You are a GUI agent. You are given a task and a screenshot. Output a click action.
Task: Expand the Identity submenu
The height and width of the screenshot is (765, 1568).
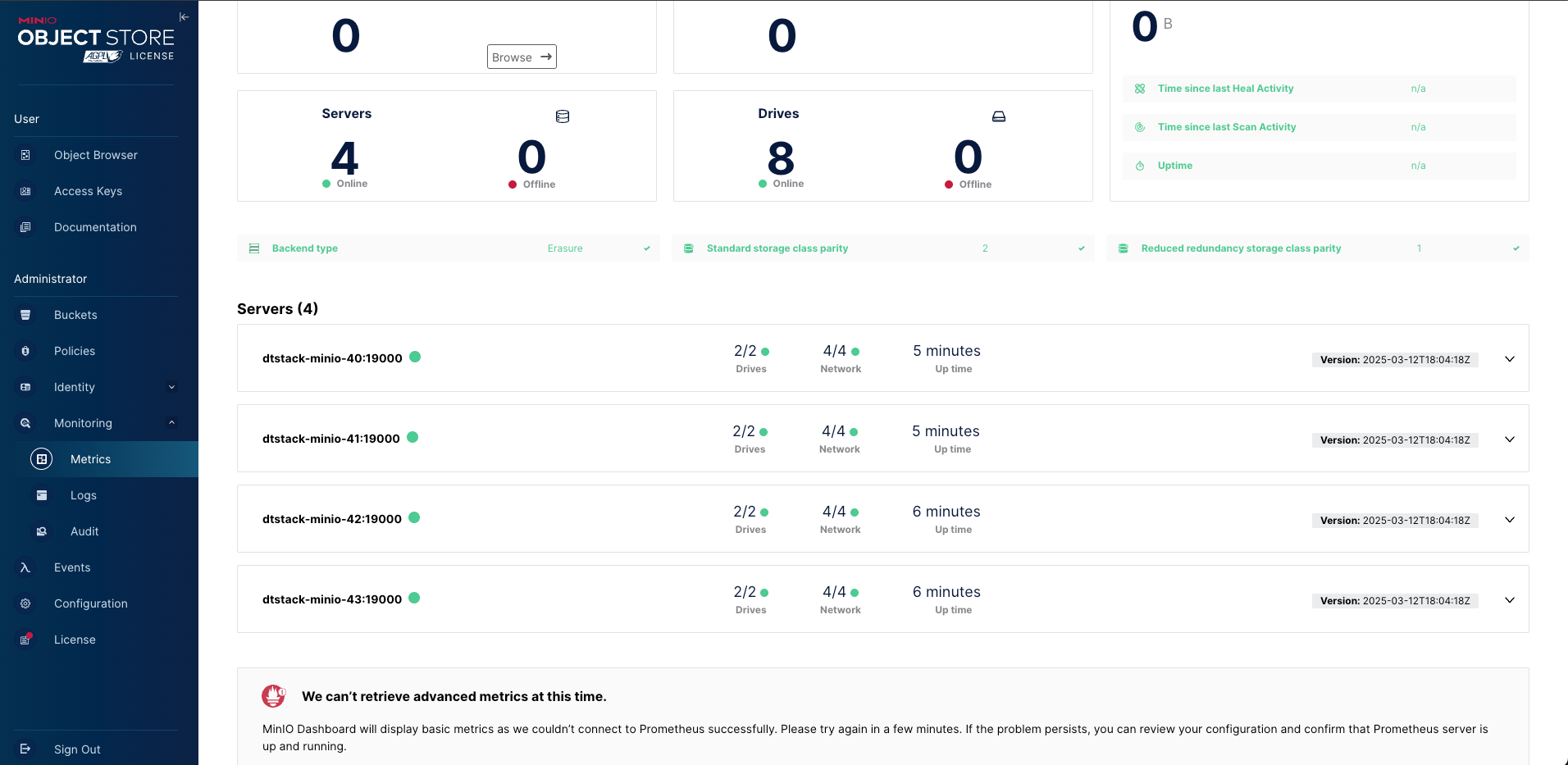click(171, 387)
